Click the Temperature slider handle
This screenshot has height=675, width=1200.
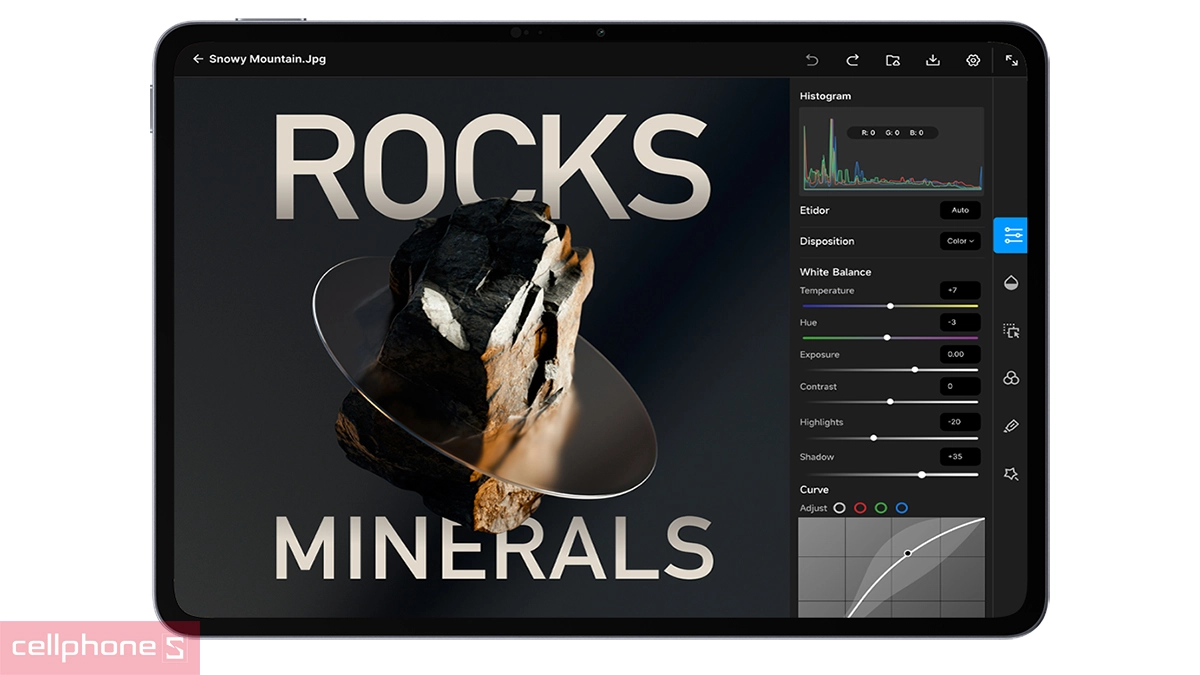click(x=890, y=306)
